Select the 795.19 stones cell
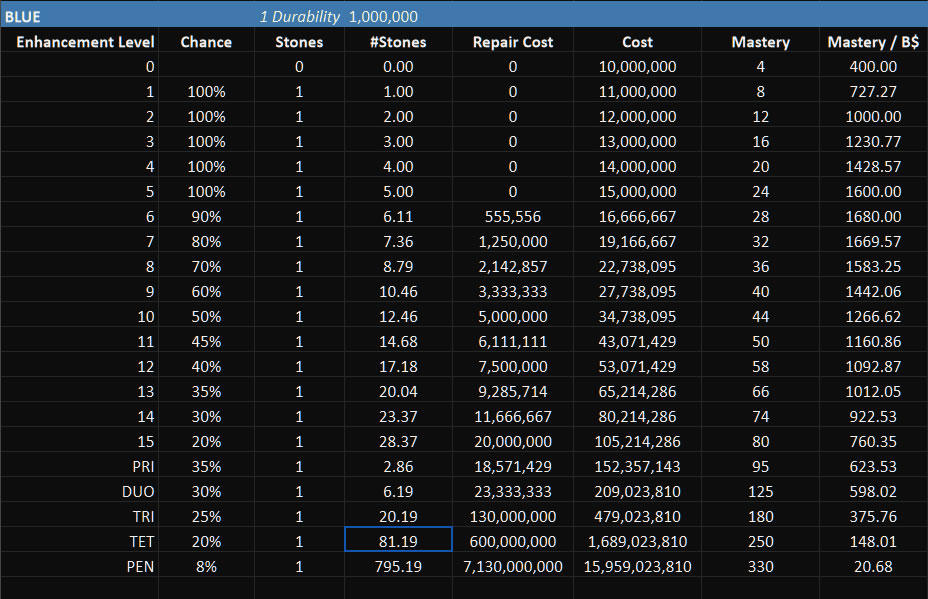This screenshot has width=928, height=599. [398, 566]
